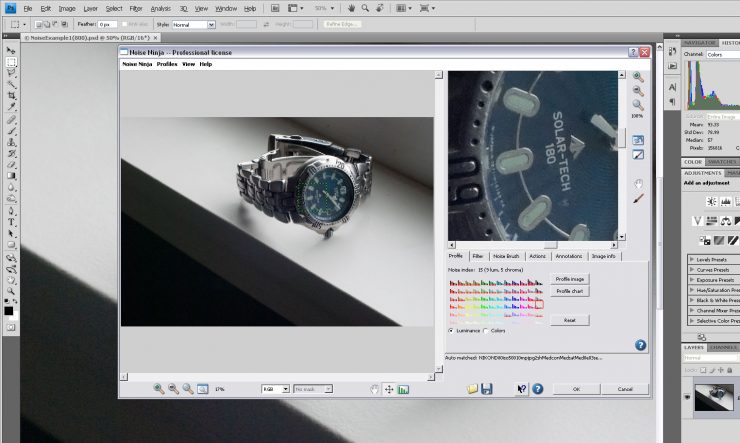Expand the Levels Presets group
The width and height of the screenshot is (740, 443).
tap(692, 259)
